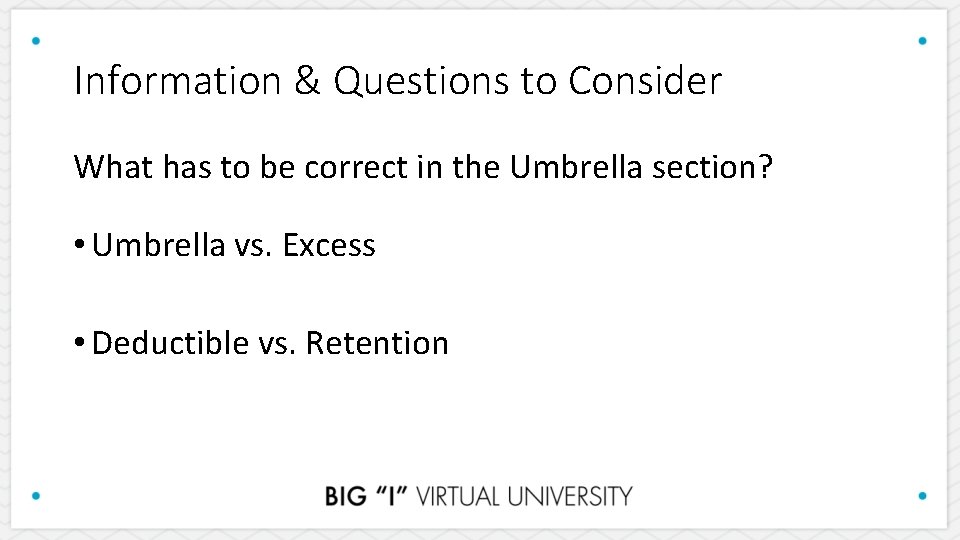Click the Umbrella vs. Excess bullet text
Viewport: 960px width, 540px height.
click(233, 245)
